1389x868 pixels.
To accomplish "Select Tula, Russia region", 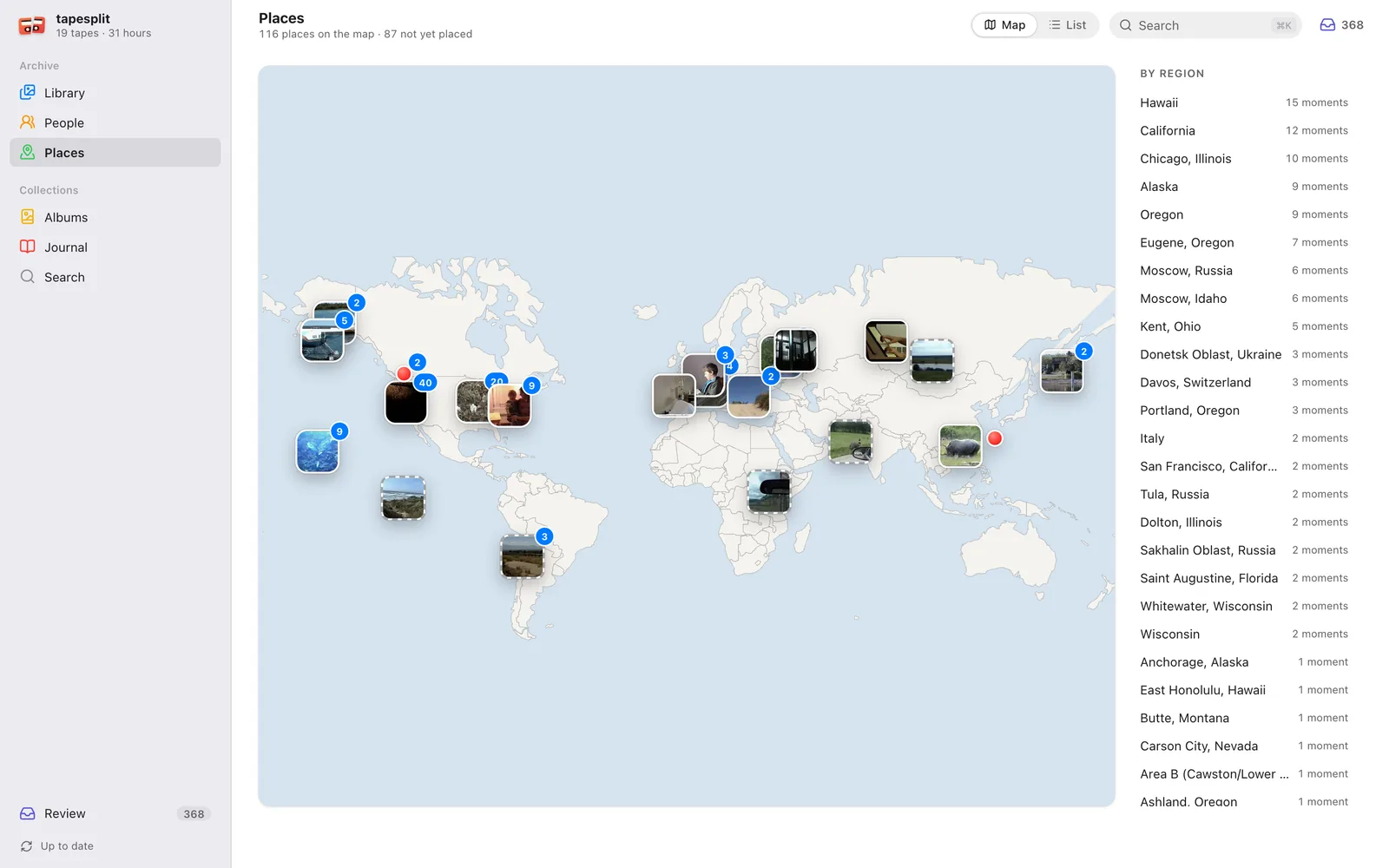I will click(x=1244, y=495).
